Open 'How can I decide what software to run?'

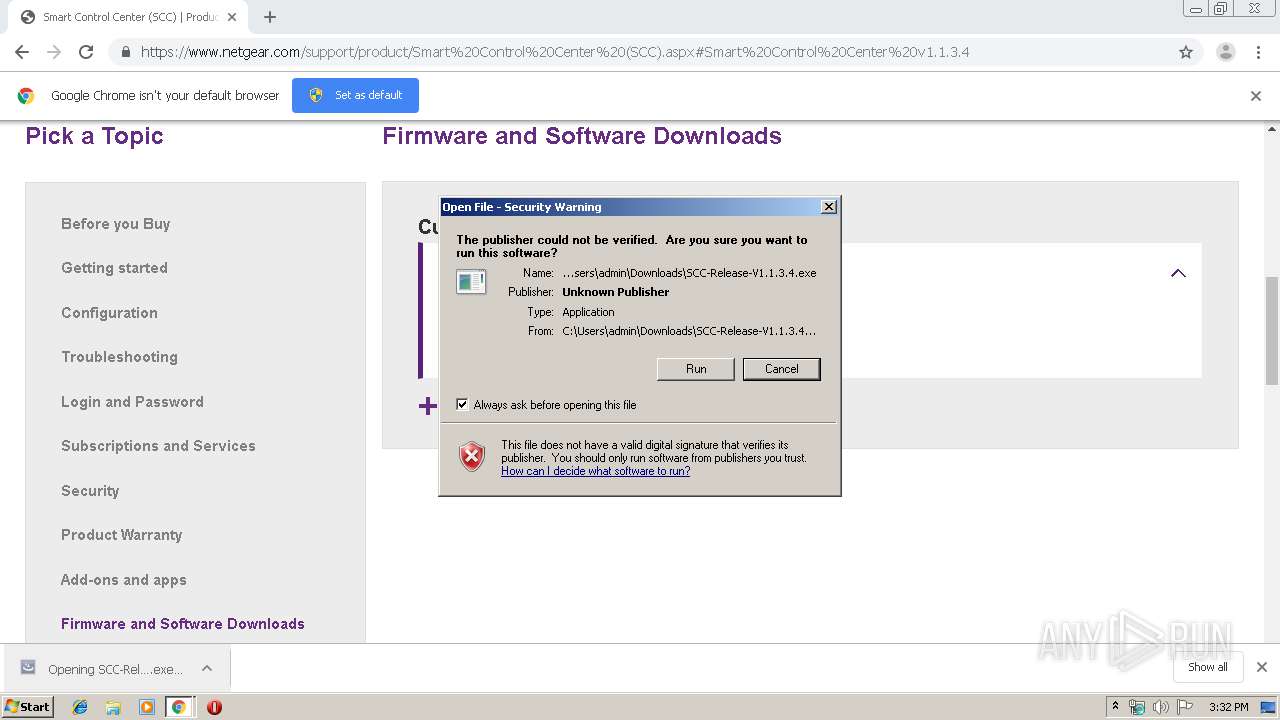click(595, 471)
